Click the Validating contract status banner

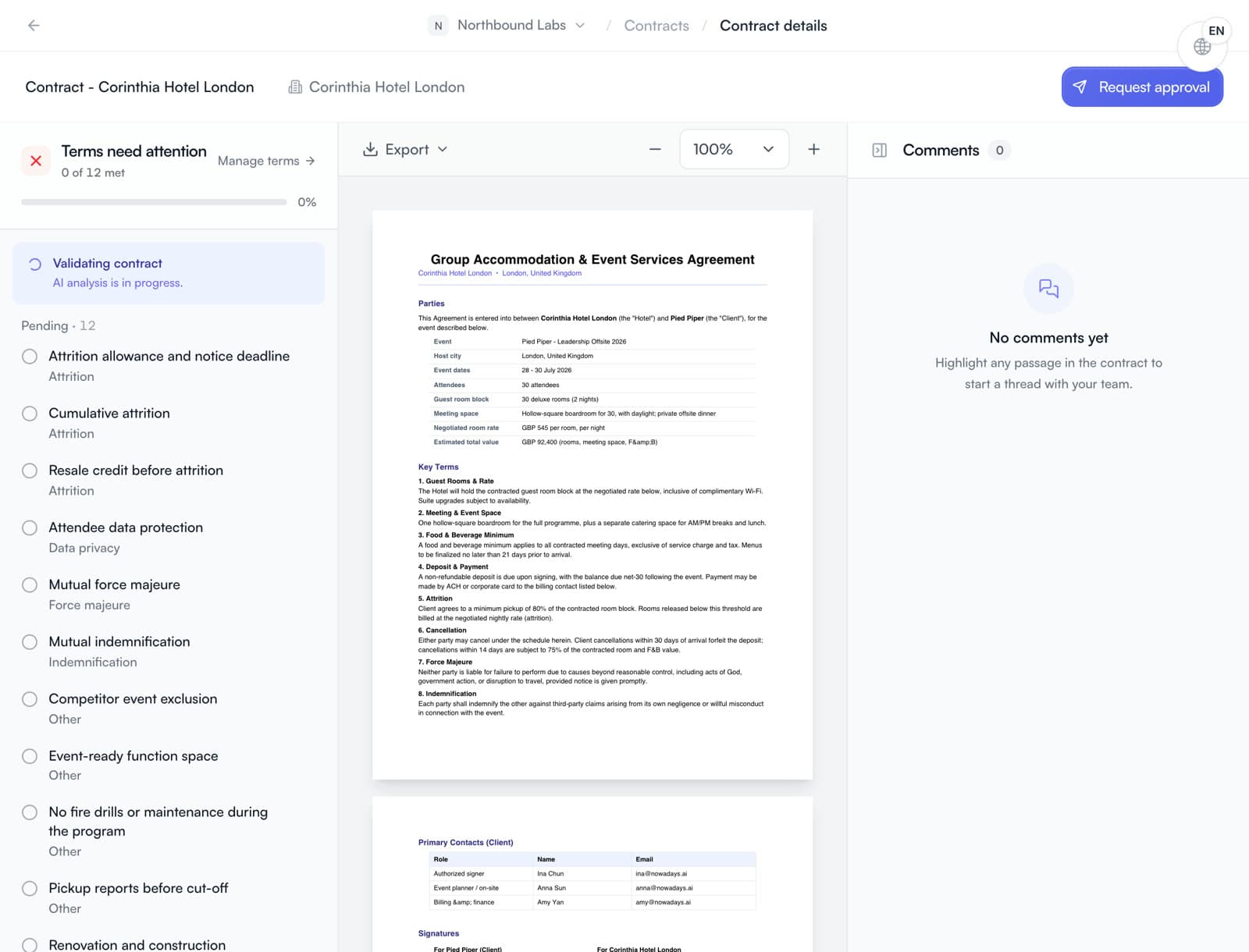(x=169, y=273)
